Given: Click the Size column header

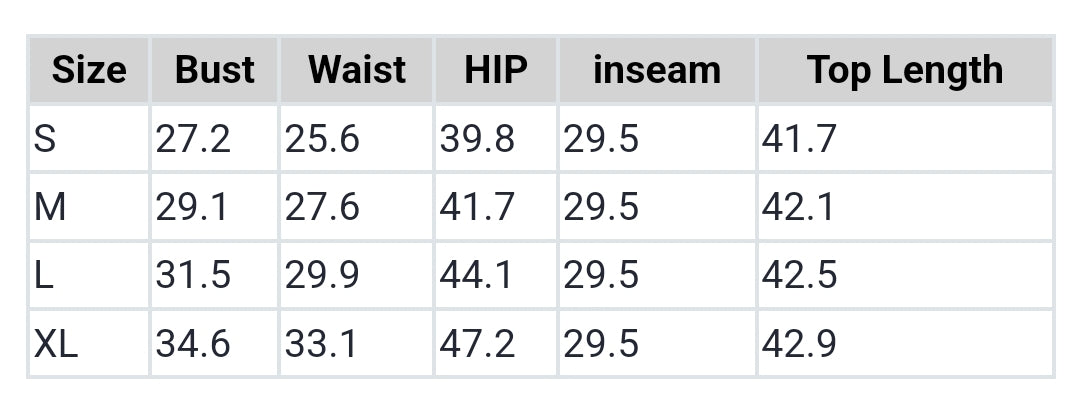Looking at the screenshot, I should click(x=89, y=70).
